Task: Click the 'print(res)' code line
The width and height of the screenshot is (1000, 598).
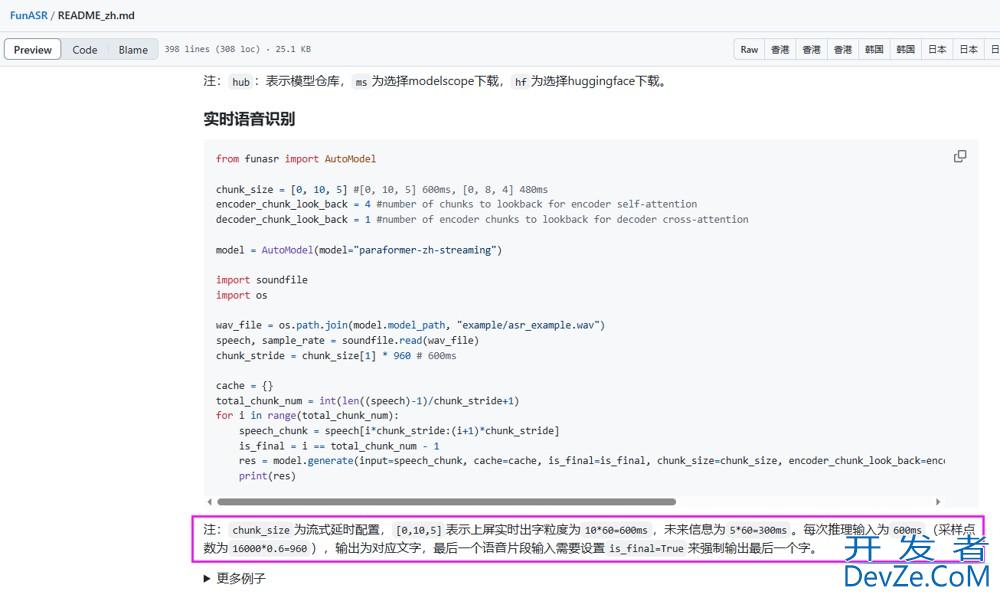Action: (x=267, y=476)
